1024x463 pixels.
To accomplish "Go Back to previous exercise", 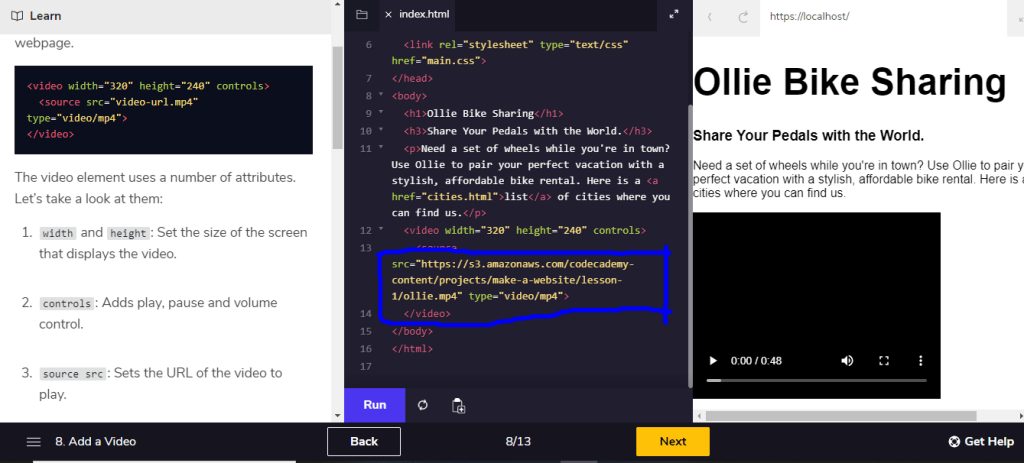I will tap(364, 441).
